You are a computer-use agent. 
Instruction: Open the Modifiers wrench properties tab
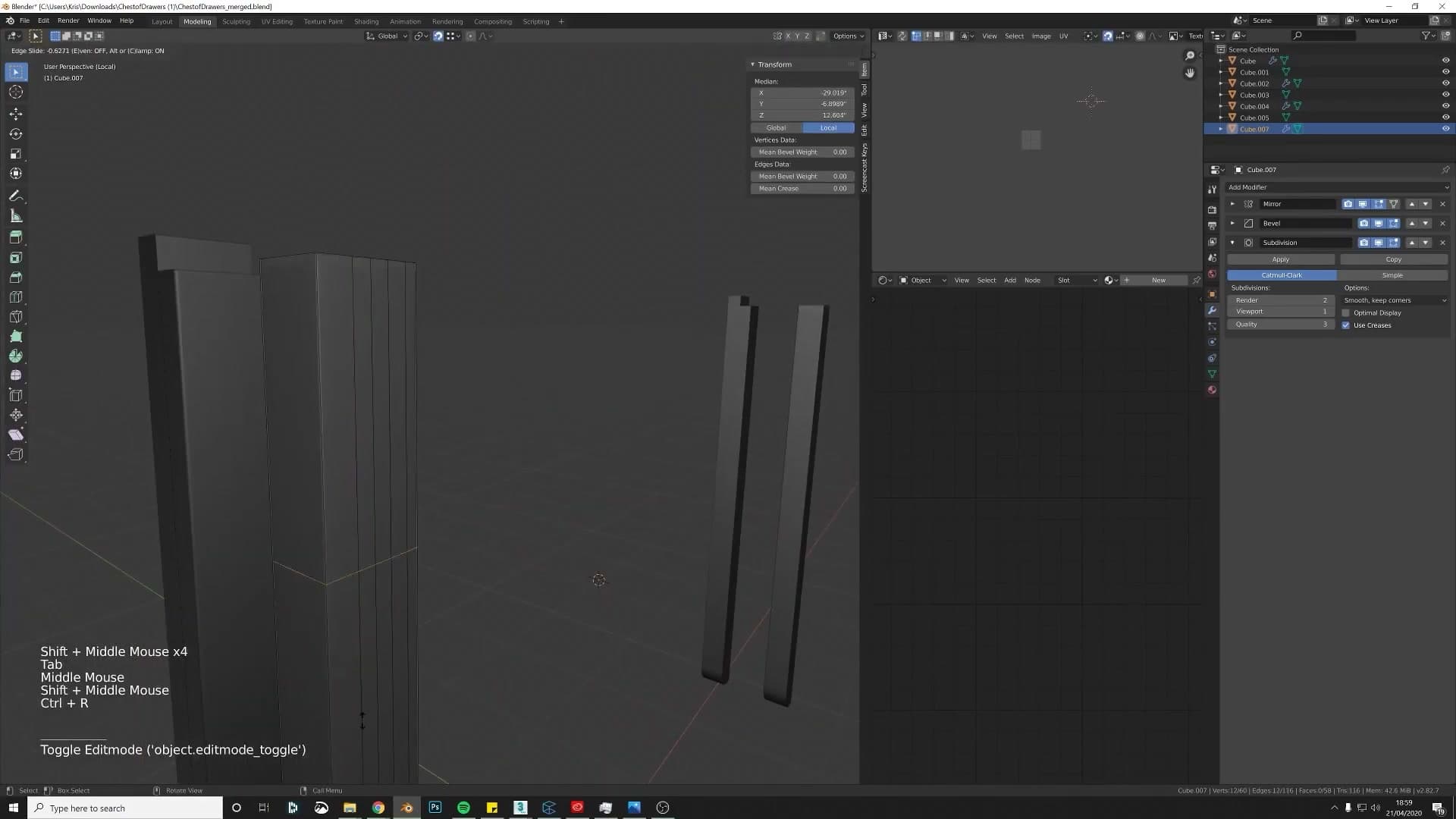click(x=1212, y=310)
